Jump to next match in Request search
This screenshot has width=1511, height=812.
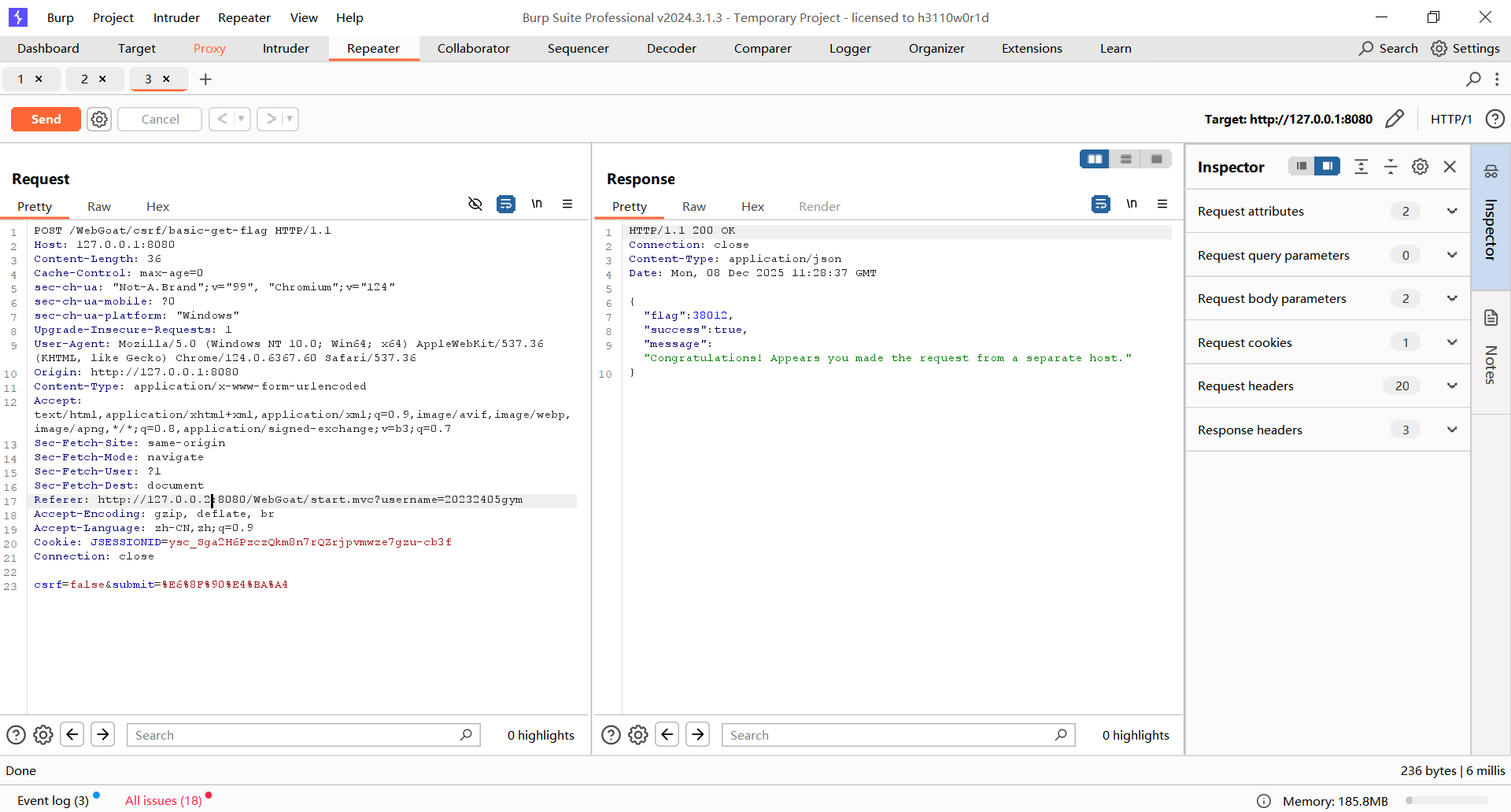pyautogui.click(x=103, y=734)
